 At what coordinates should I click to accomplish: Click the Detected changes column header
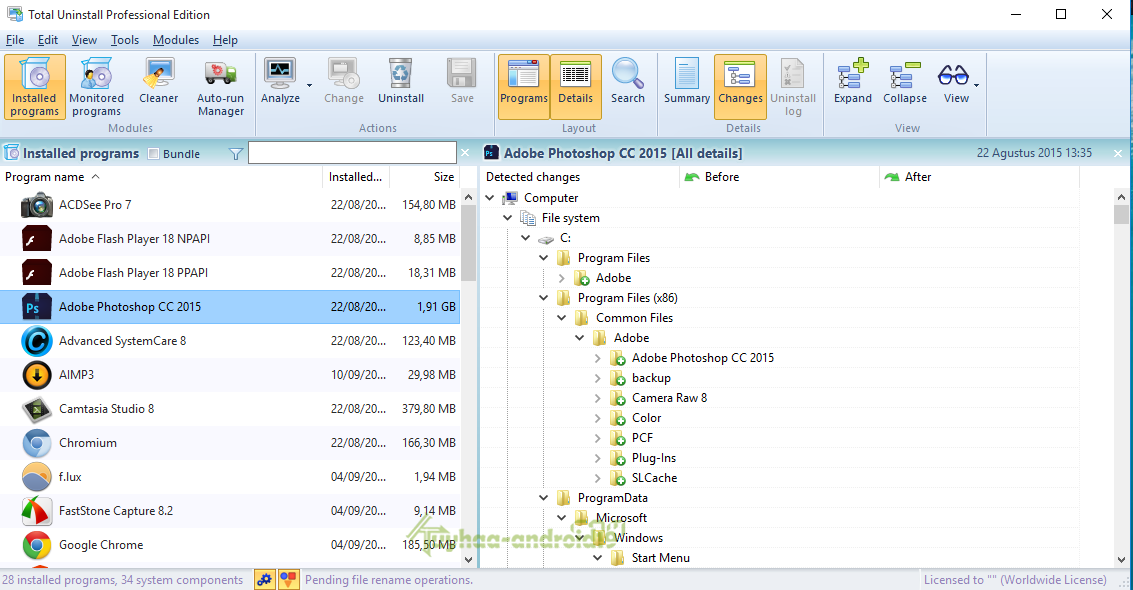point(581,177)
